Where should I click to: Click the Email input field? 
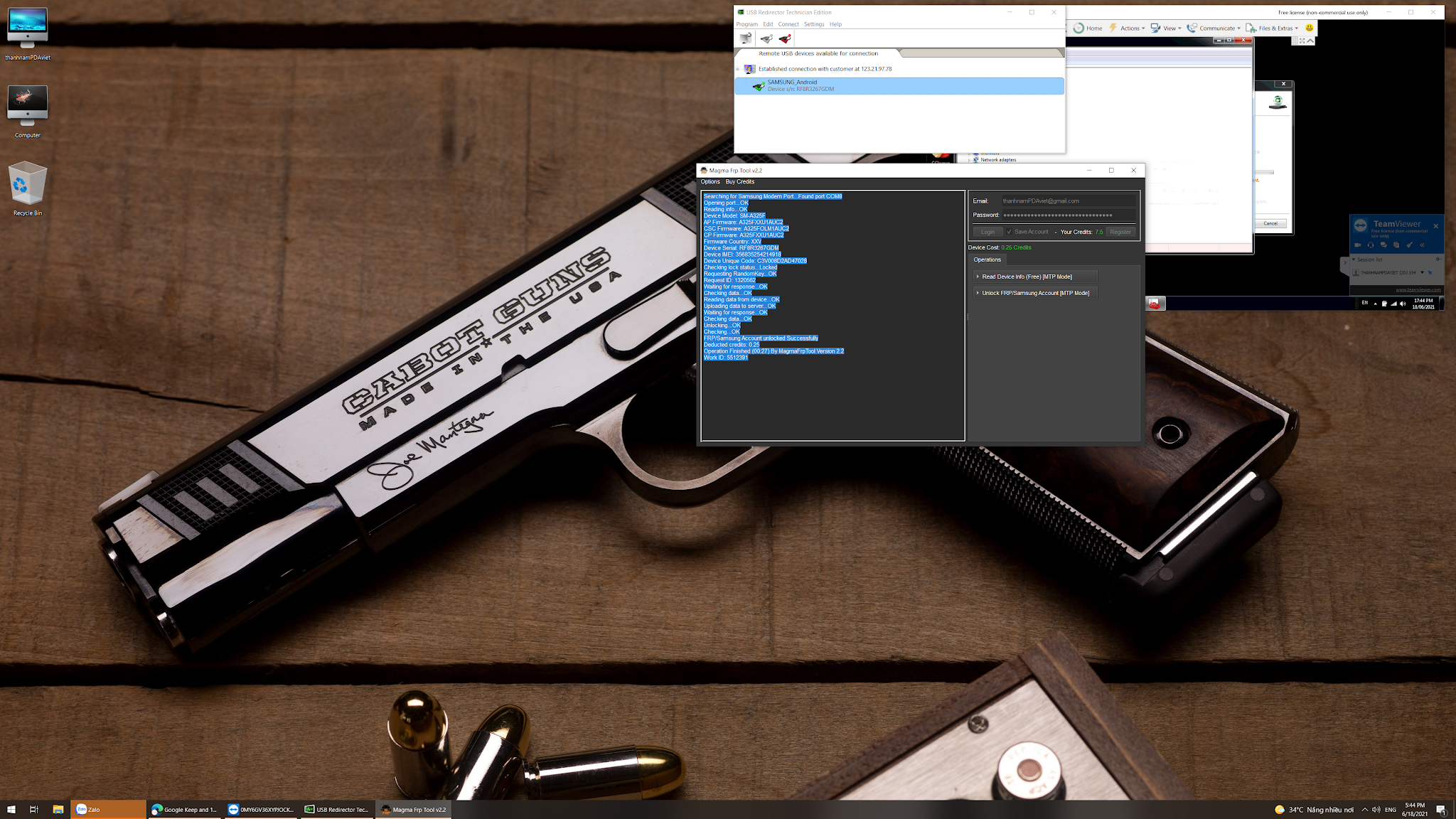(1068, 201)
